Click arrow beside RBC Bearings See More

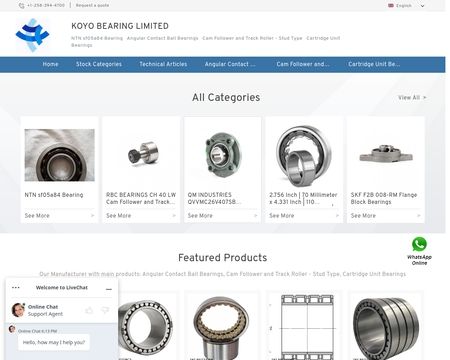tap(174, 216)
